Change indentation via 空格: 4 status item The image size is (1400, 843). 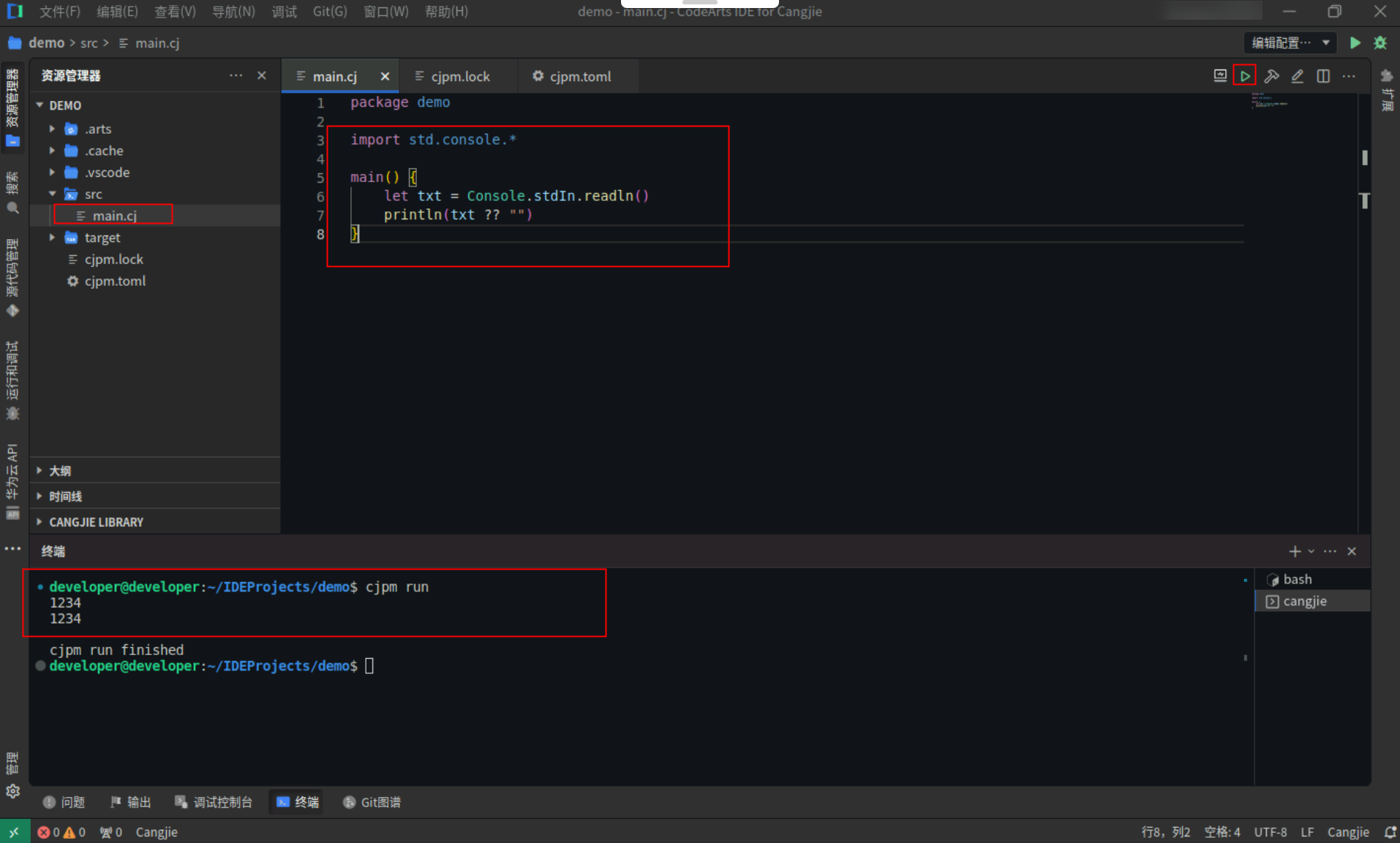[1222, 832]
